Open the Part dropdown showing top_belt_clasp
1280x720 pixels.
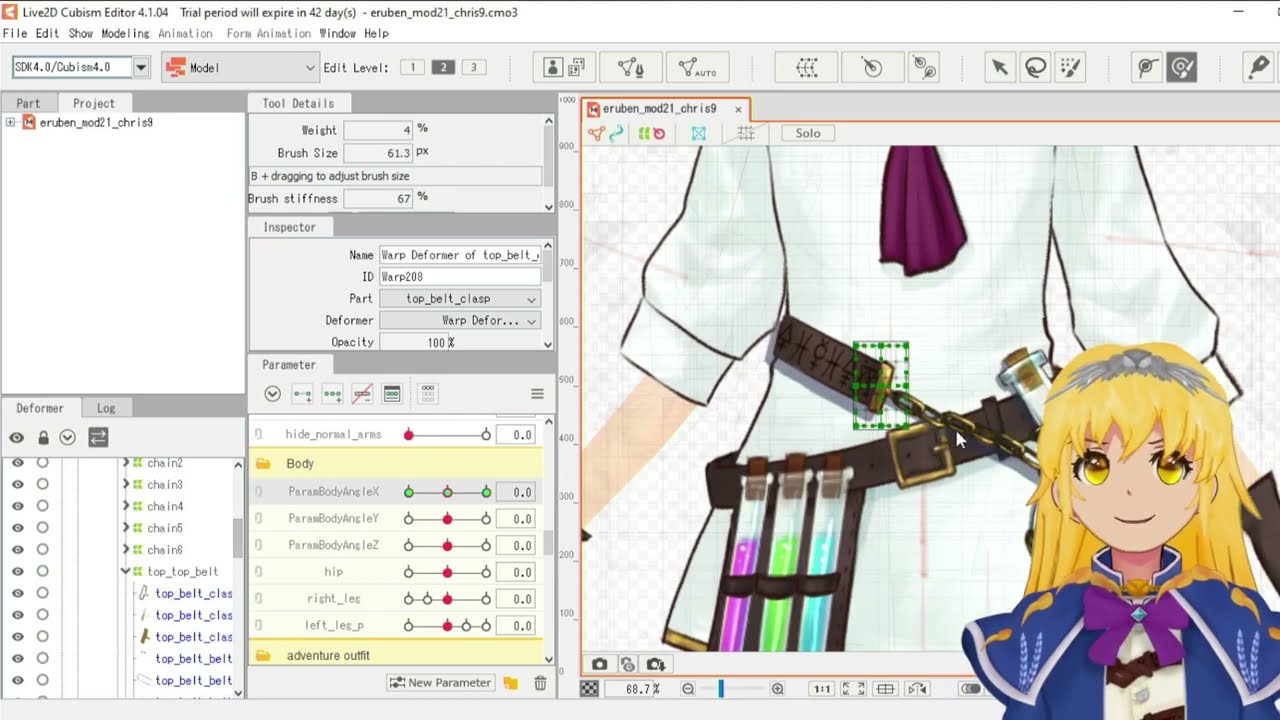point(460,299)
